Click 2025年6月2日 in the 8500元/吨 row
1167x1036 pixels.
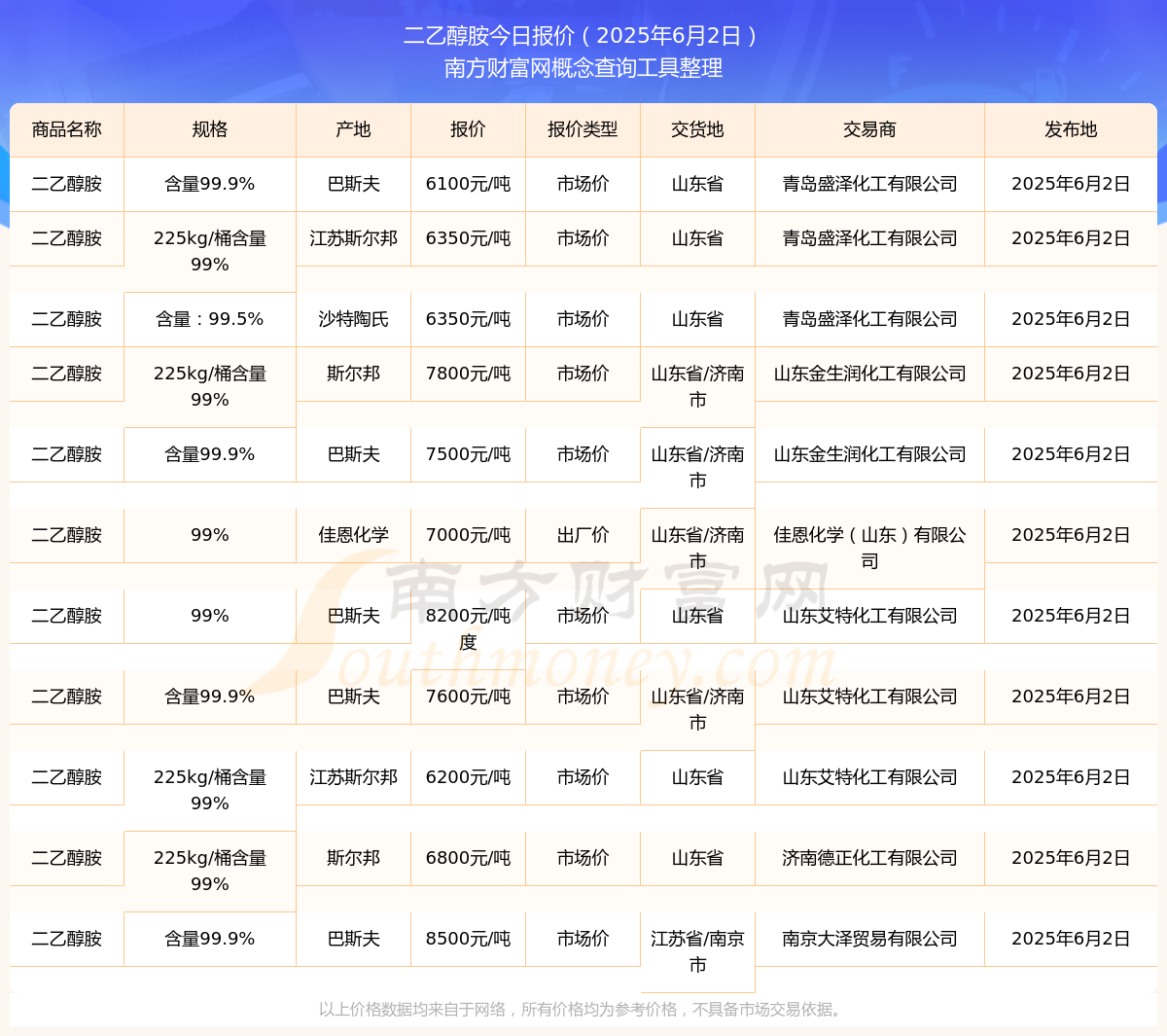tap(1071, 939)
